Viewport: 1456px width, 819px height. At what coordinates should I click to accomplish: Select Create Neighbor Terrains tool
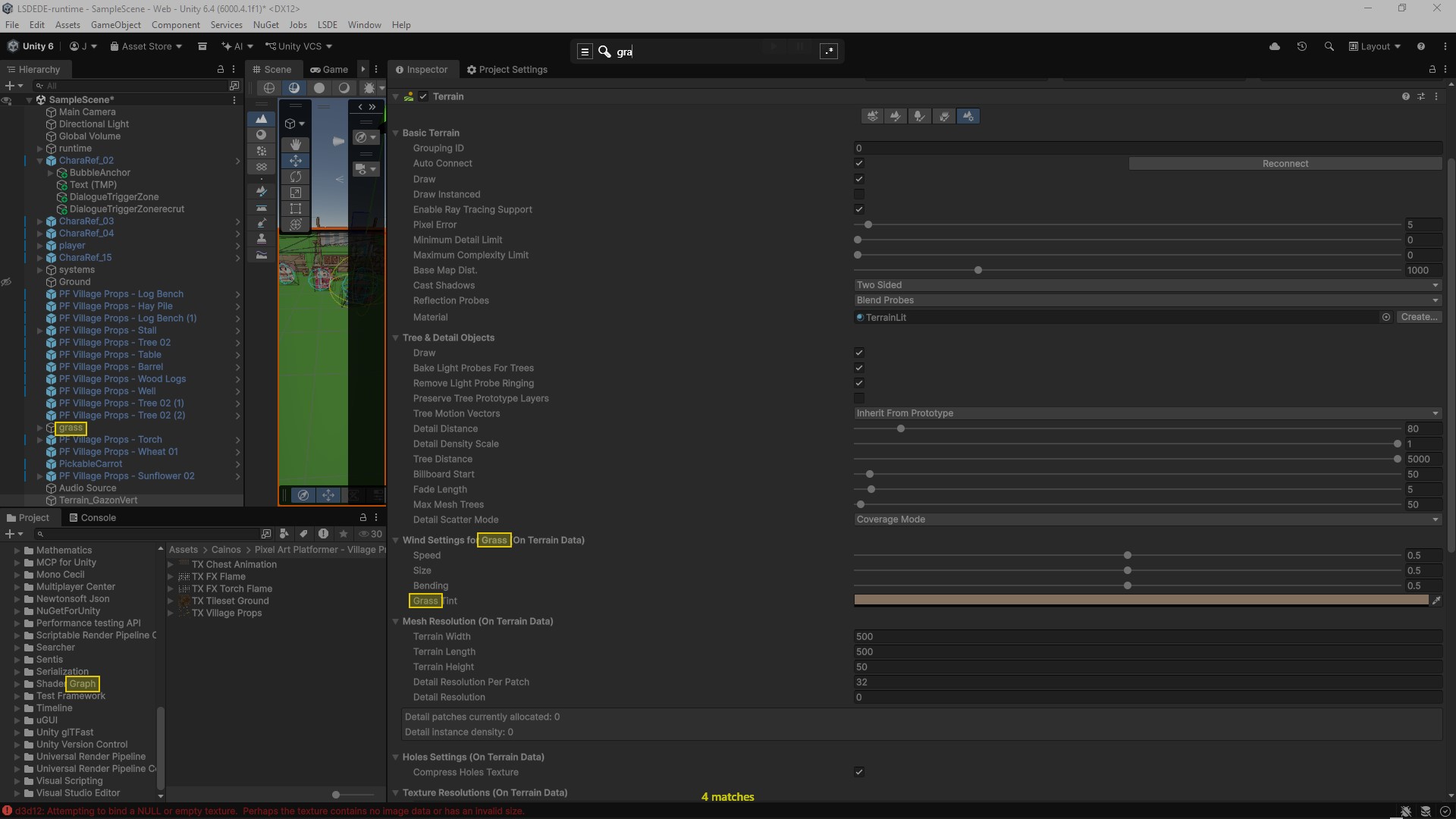872,116
